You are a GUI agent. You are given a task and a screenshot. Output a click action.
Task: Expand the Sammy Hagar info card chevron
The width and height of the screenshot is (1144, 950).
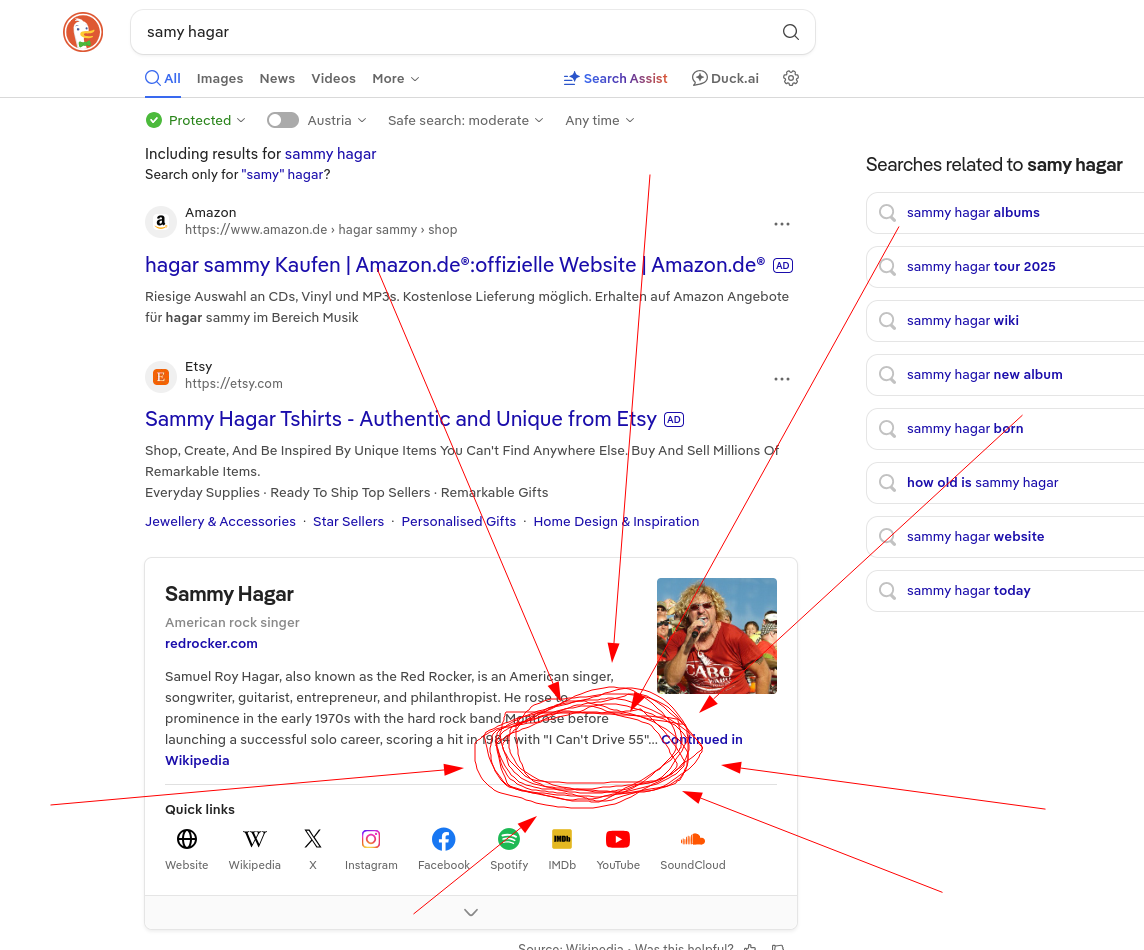click(x=471, y=912)
